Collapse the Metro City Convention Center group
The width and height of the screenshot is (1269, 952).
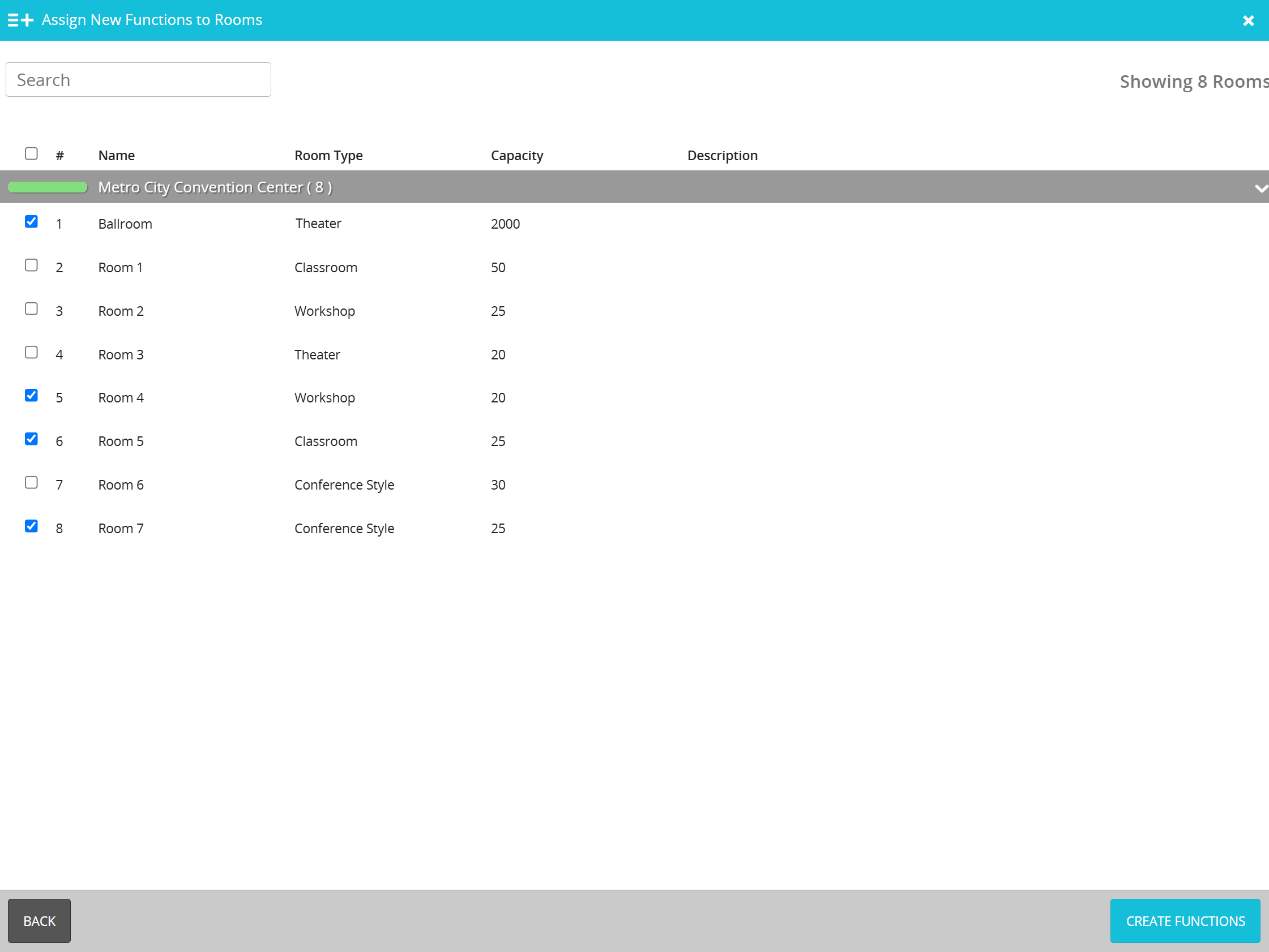click(x=1260, y=188)
